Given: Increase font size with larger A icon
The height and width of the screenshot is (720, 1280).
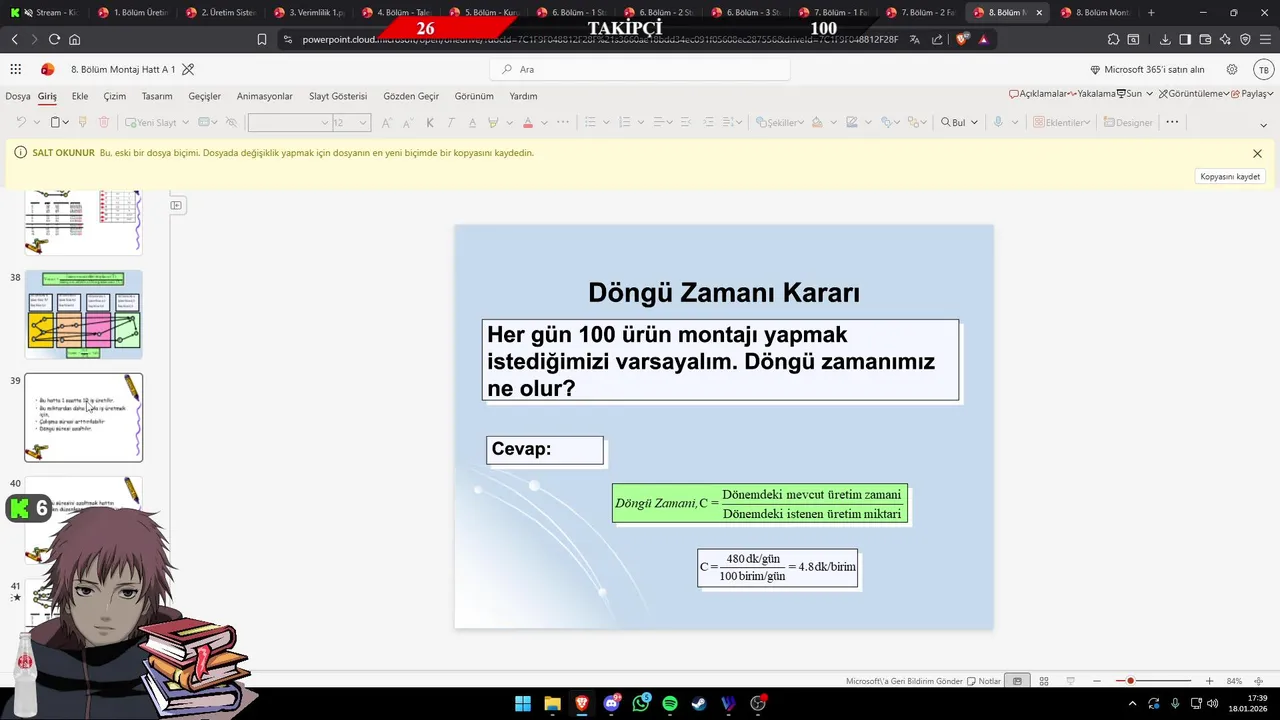Looking at the screenshot, I should [387, 122].
